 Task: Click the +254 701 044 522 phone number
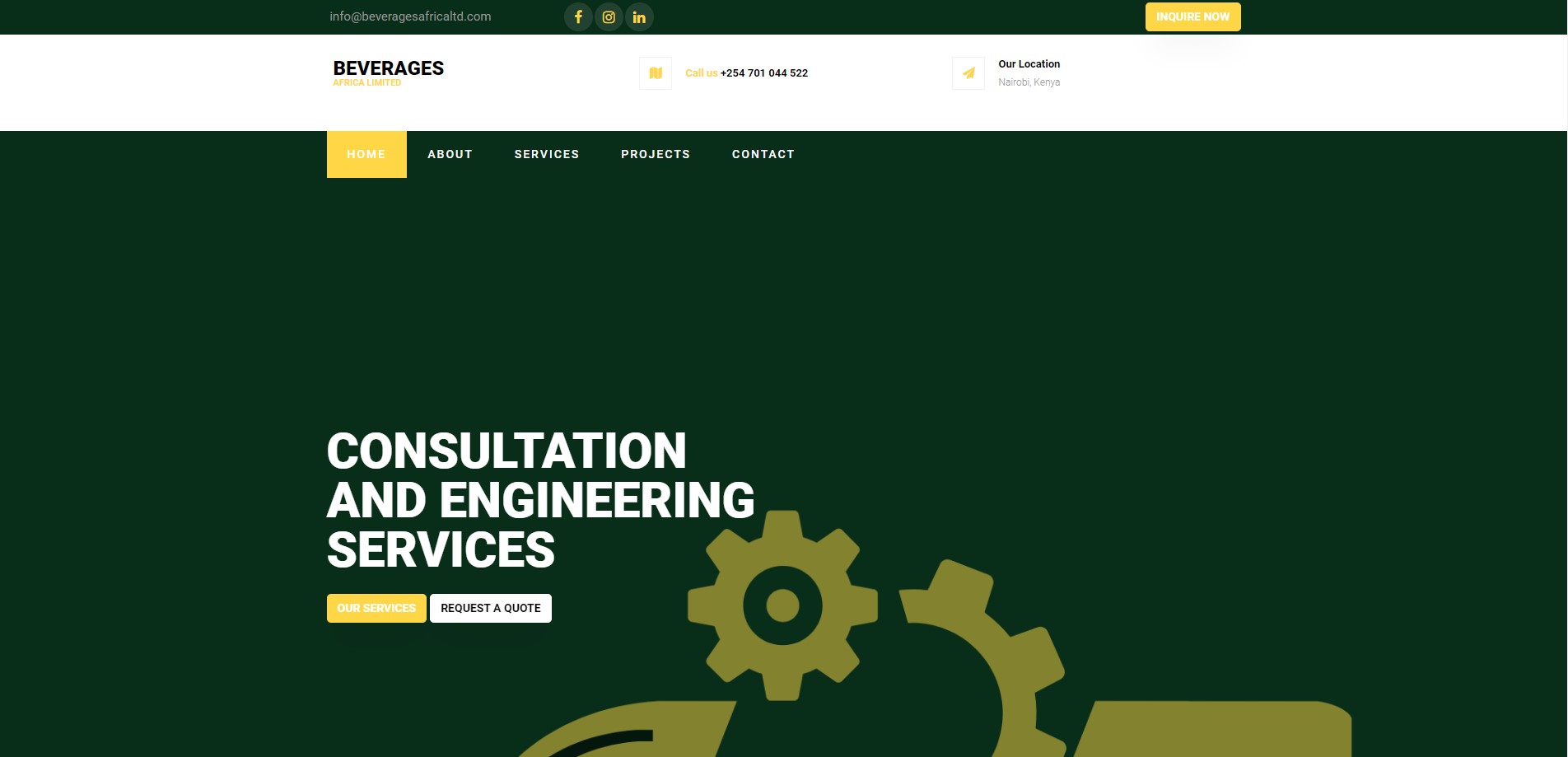point(764,73)
